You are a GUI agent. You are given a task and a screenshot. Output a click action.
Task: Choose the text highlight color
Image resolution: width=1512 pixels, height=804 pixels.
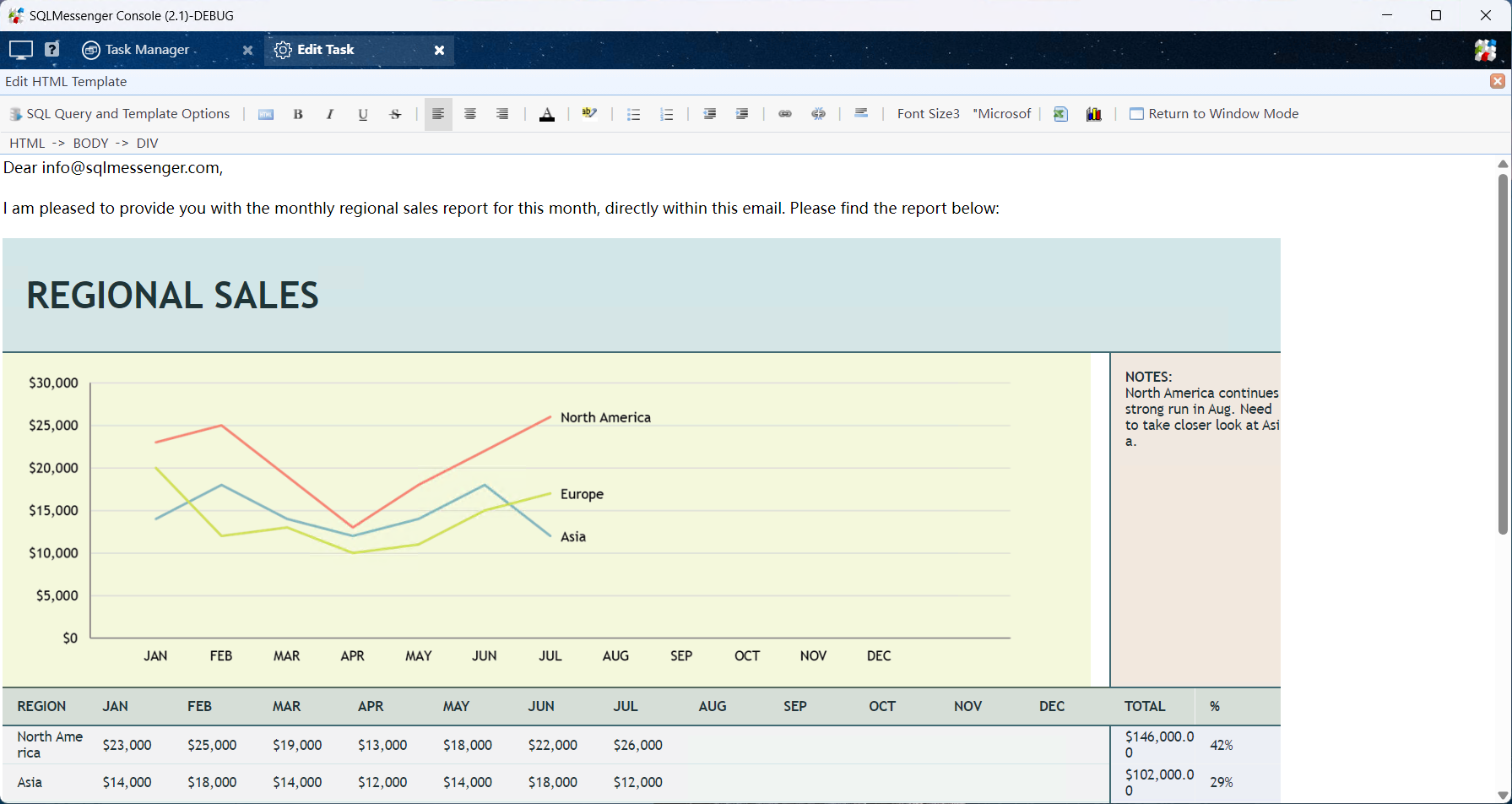(589, 114)
